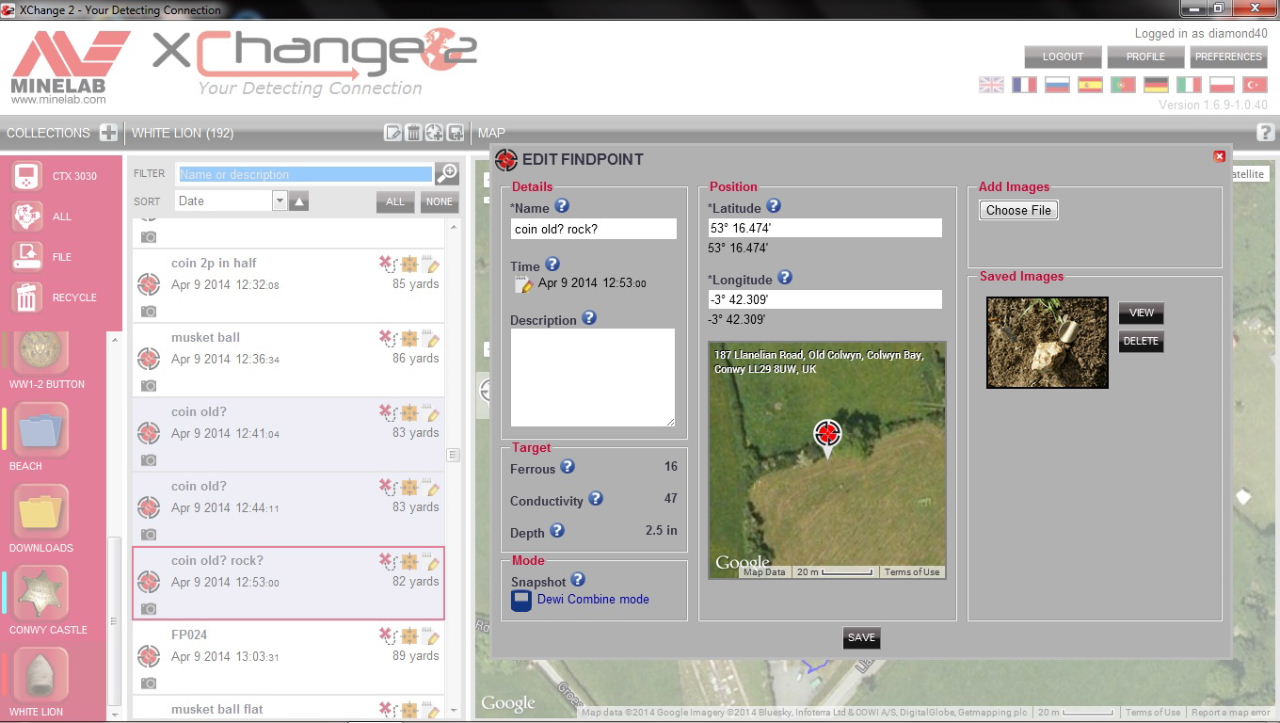Click help icon next to Description
This screenshot has width=1280, height=723.
click(x=589, y=318)
